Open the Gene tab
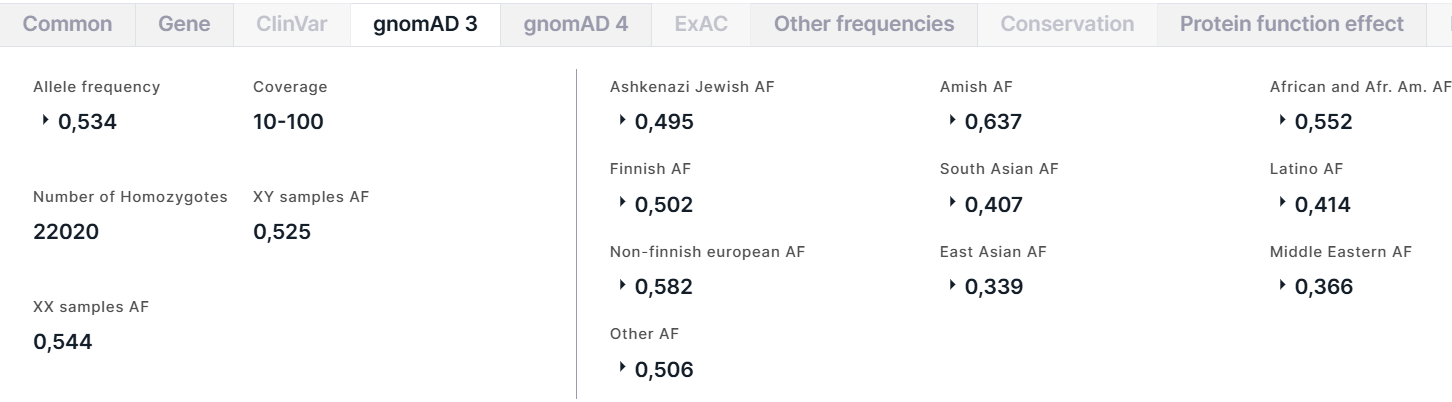This screenshot has width=1452, height=402. point(184,24)
